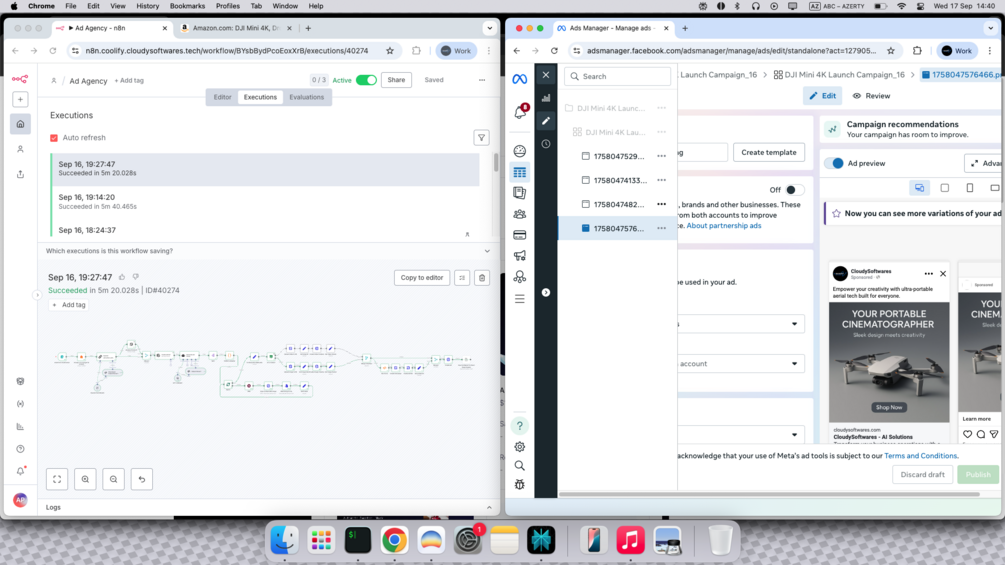Screen dimensions: 1005x565
Task: Click the Discard draft button
Action: (x=922, y=475)
